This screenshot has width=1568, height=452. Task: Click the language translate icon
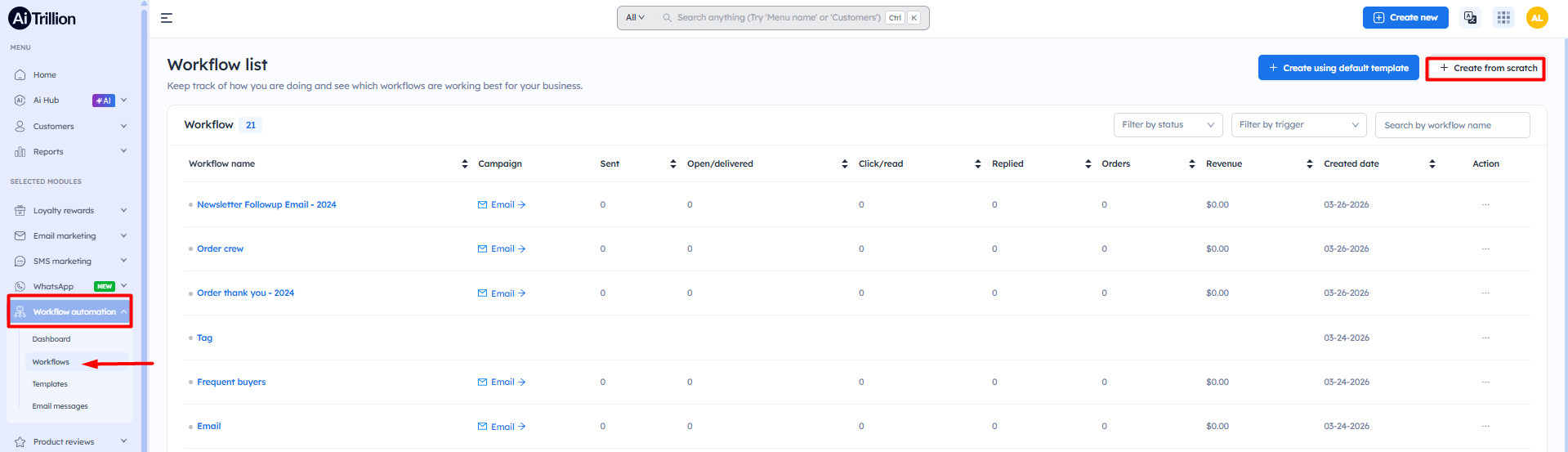click(1470, 17)
